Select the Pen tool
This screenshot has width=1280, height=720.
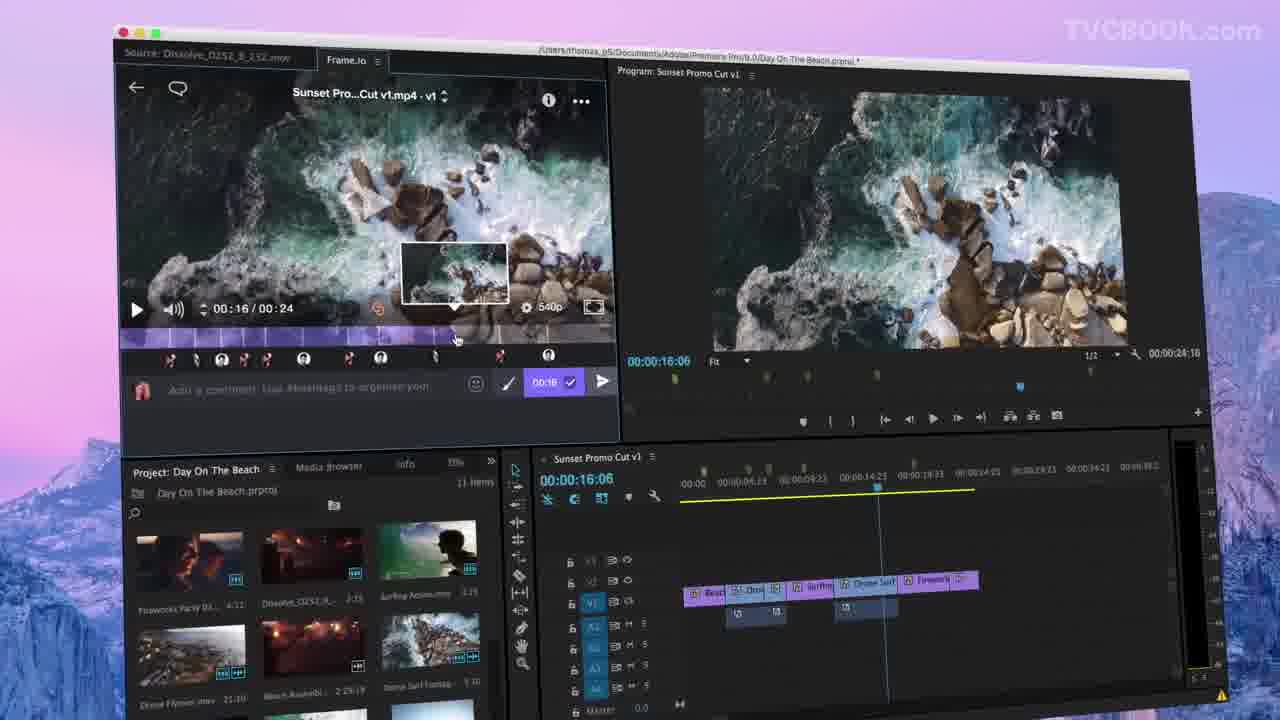click(x=521, y=628)
